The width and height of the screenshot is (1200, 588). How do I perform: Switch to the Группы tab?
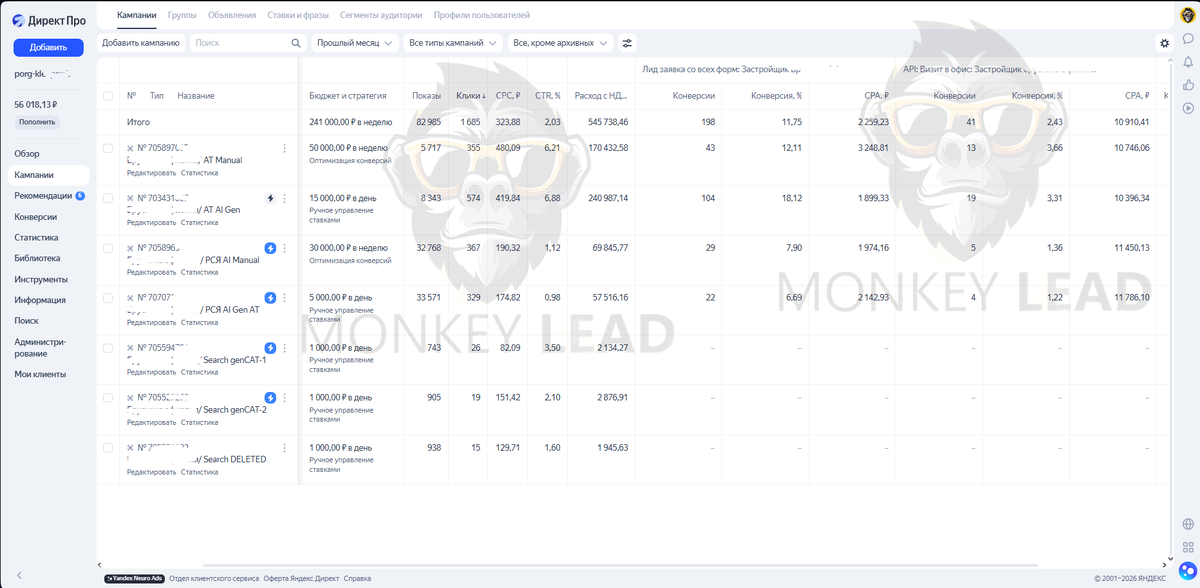coord(182,15)
